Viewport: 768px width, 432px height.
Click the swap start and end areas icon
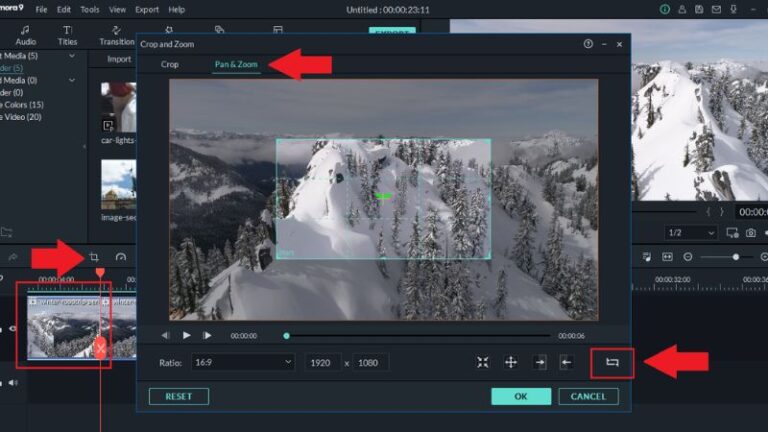coord(612,362)
